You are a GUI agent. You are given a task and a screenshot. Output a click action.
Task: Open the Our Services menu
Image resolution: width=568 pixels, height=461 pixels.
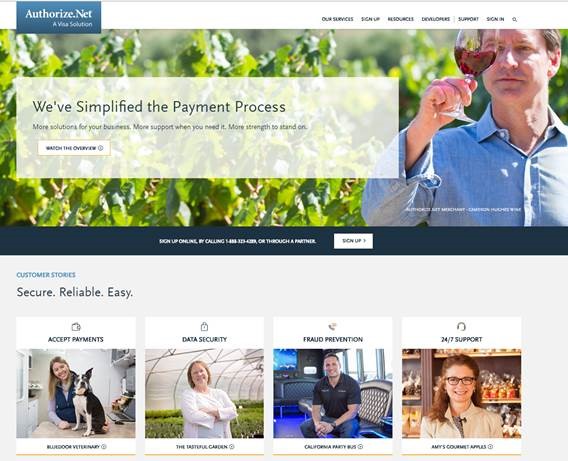[x=337, y=19]
